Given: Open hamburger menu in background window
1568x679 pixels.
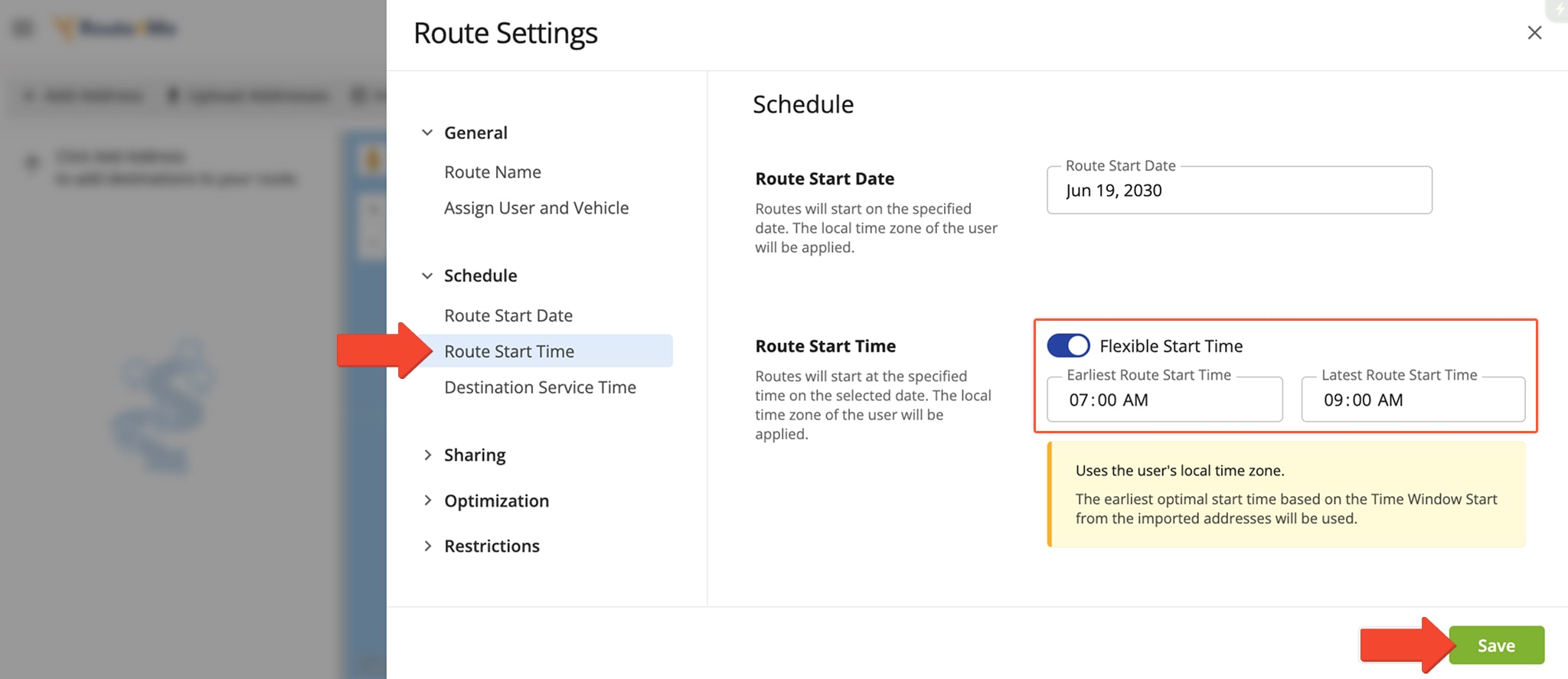Looking at the screenshot, I should (x=23, y=29).
